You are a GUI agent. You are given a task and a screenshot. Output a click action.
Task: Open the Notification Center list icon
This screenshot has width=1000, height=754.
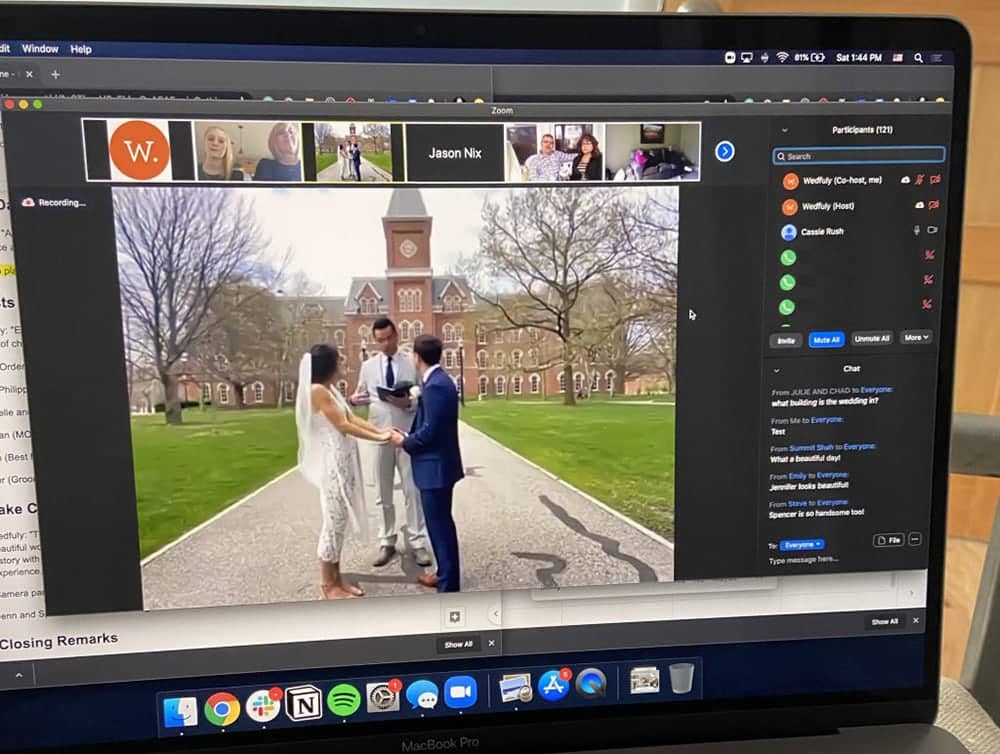point(937,58)
